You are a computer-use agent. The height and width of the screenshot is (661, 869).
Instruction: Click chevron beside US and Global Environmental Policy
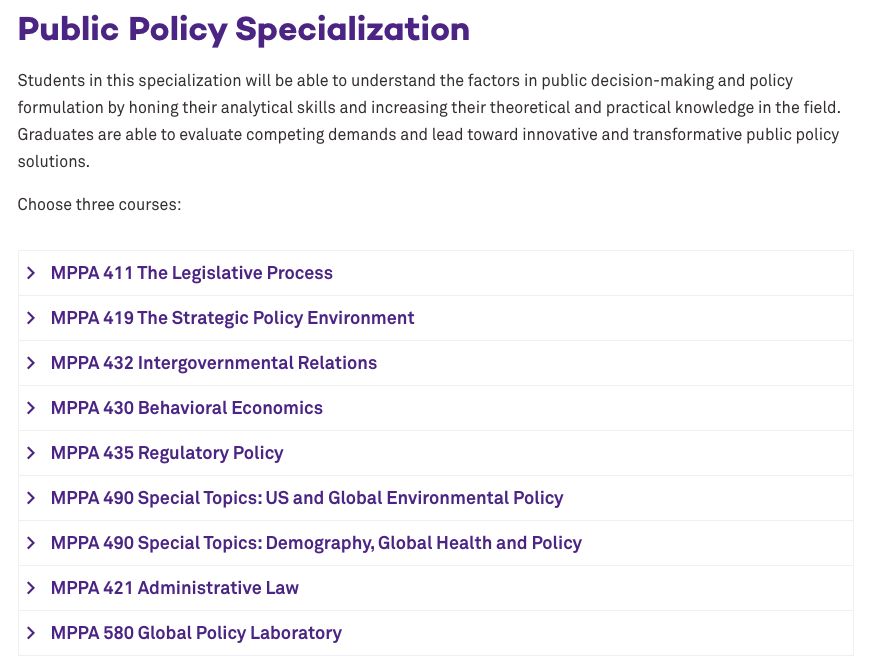tap(31, 498)
